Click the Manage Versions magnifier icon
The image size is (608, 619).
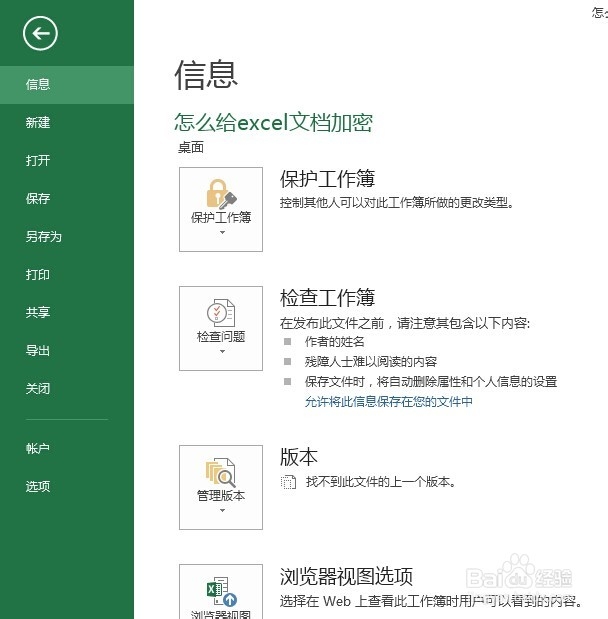click(x=221, y=473)
